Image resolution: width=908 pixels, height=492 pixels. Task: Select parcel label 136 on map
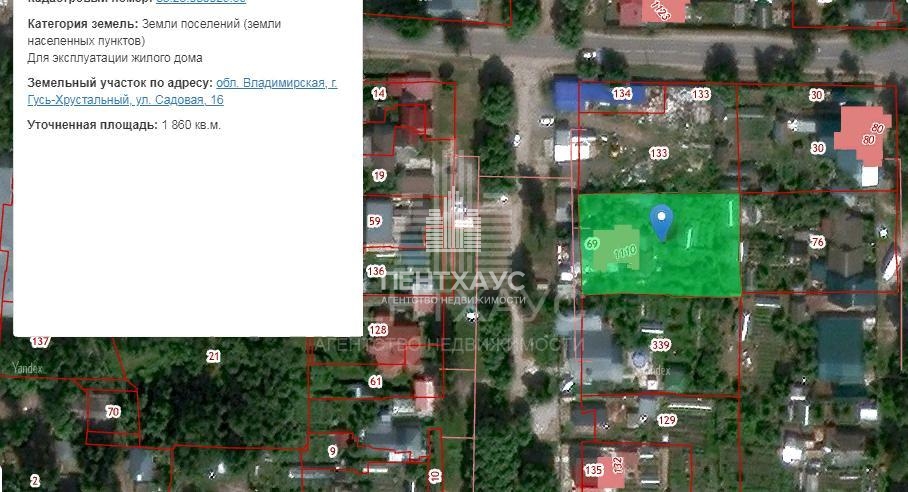376,270
